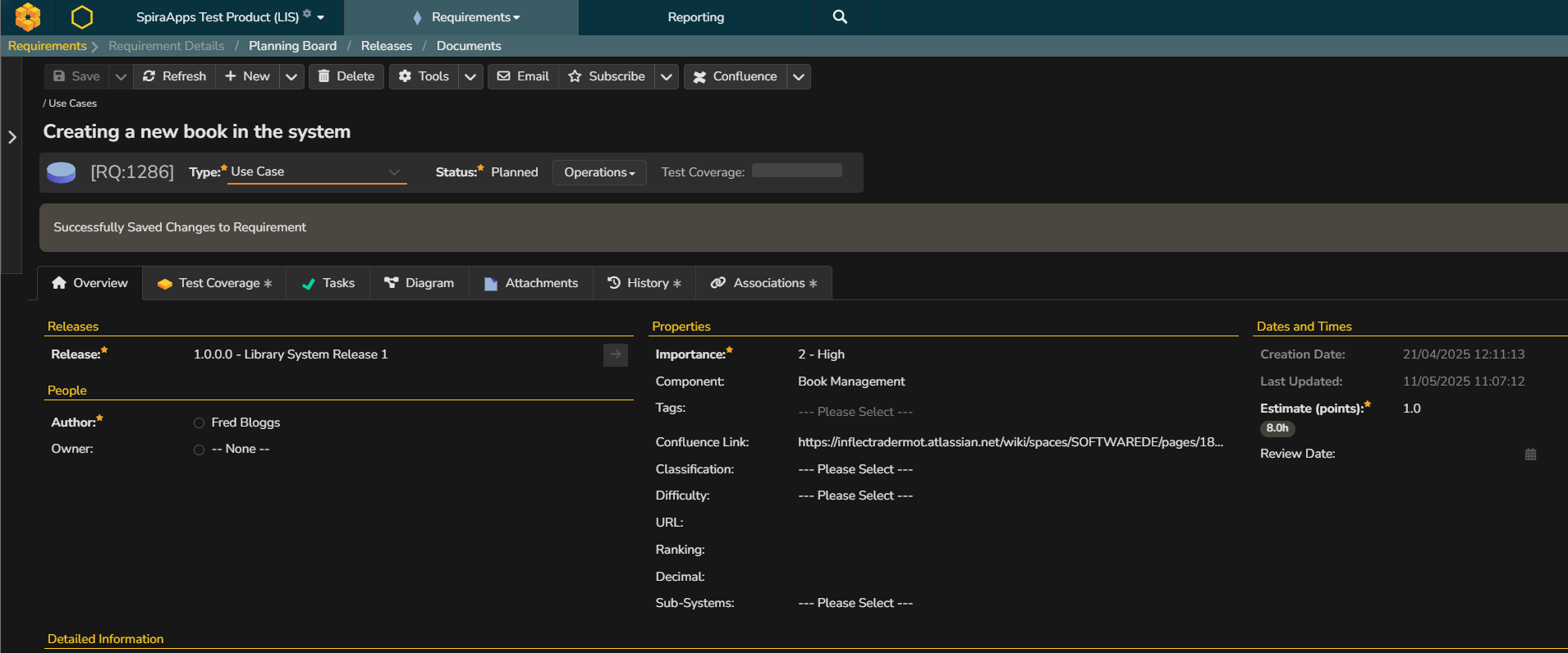
Task: Expand the Operations dropdown
Action: (598, 172)
